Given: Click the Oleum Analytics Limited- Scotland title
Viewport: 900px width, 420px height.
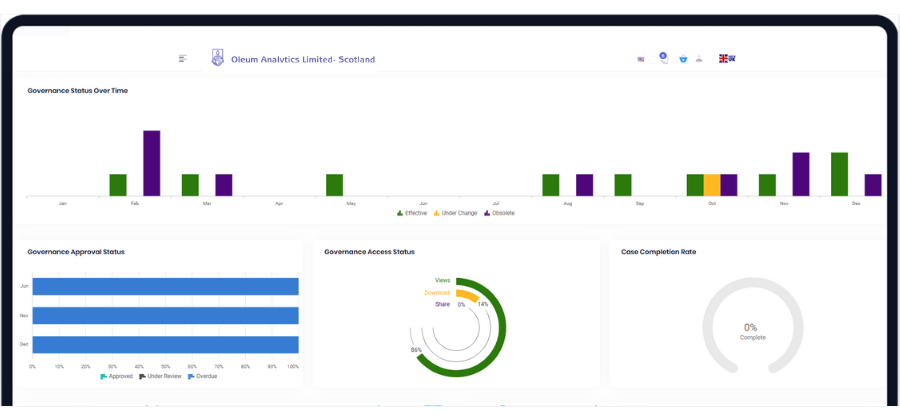Looking at the screenshot, I should [x=303, y=60].
